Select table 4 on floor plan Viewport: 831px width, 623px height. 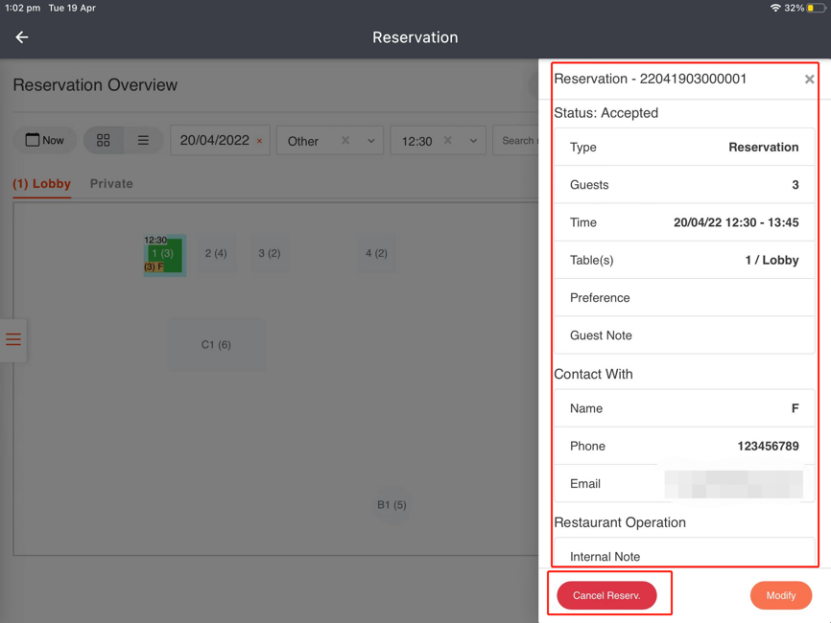[376, 254]
